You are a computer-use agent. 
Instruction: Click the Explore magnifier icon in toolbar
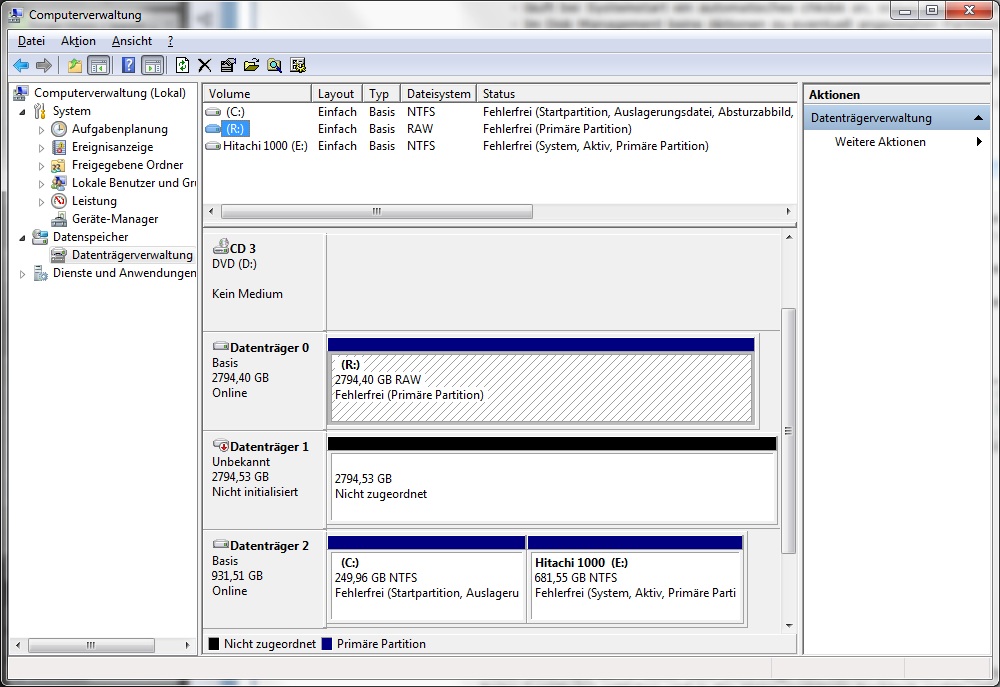(274, 65)
